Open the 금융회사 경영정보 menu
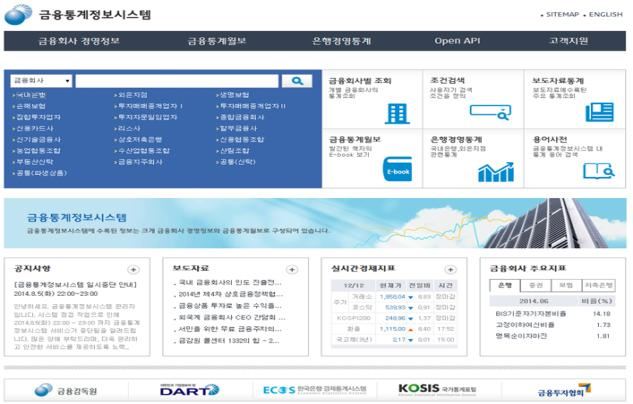 79,41
